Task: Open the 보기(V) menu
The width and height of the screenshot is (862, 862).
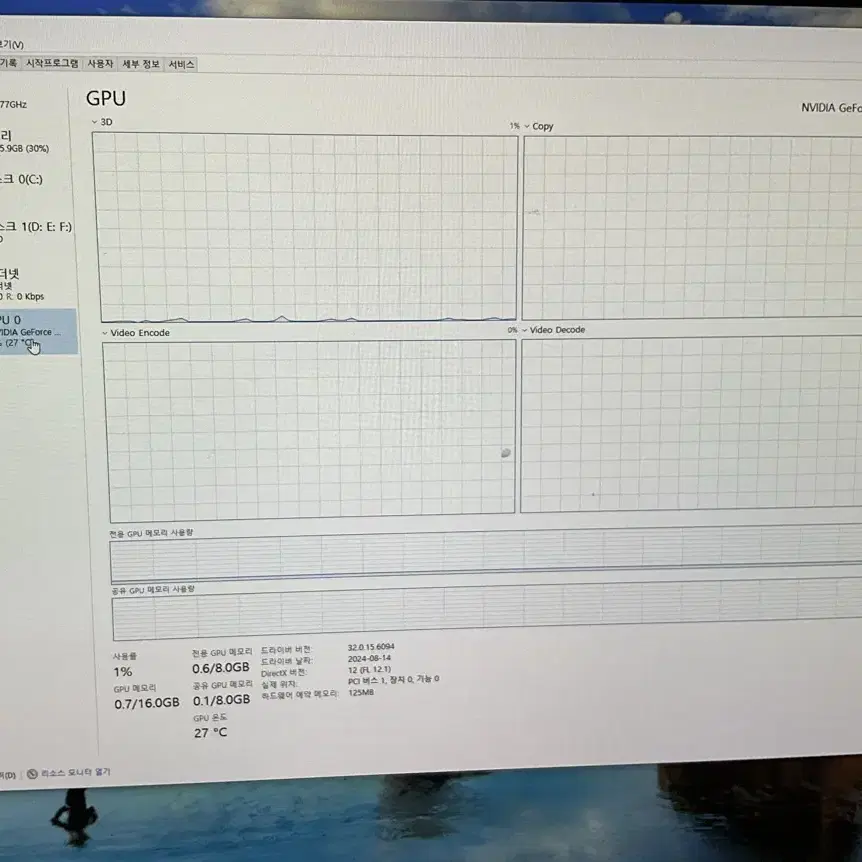Action: 11,44
